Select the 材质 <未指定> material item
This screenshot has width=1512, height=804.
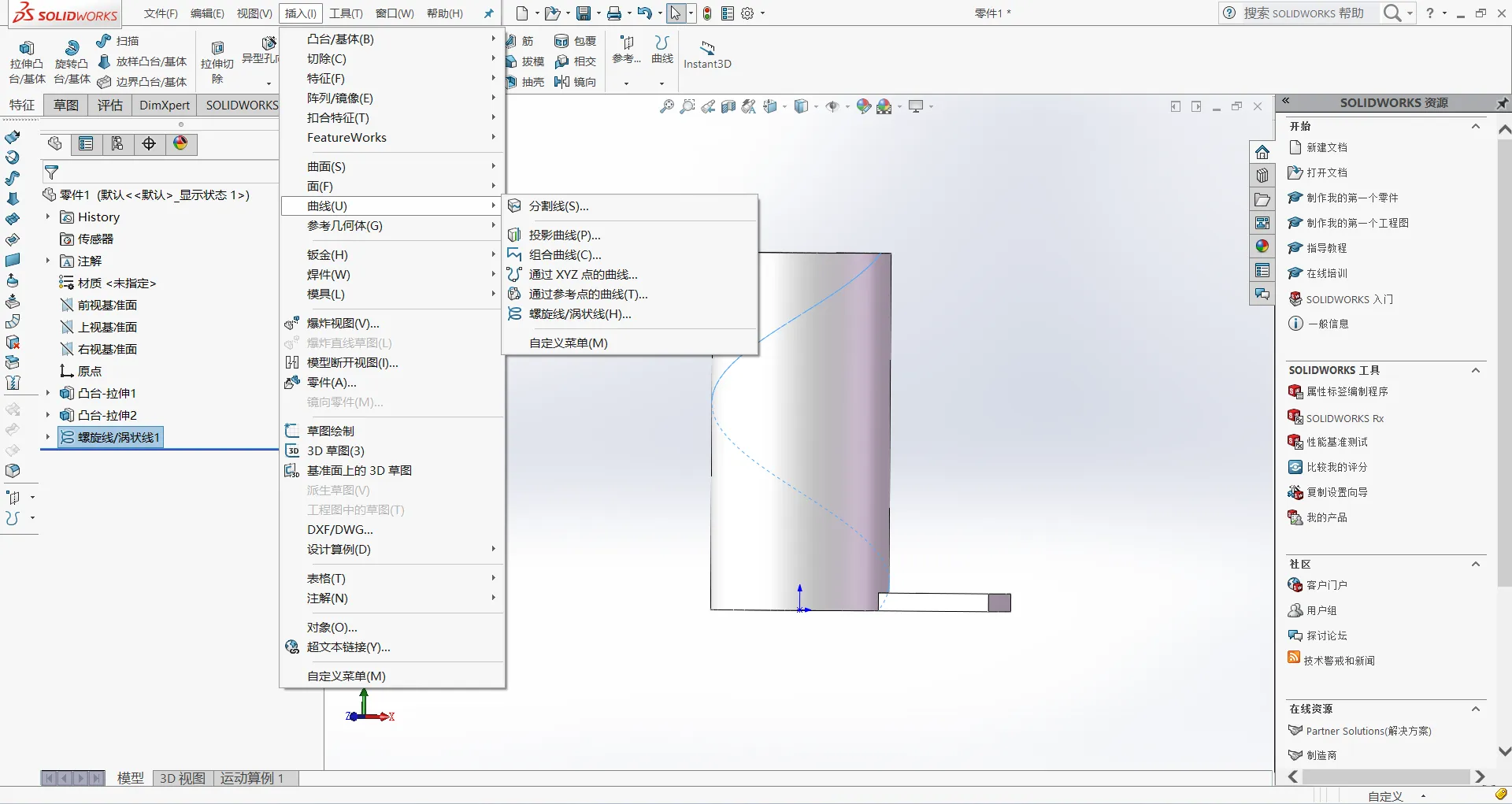(x=117, y=283)
